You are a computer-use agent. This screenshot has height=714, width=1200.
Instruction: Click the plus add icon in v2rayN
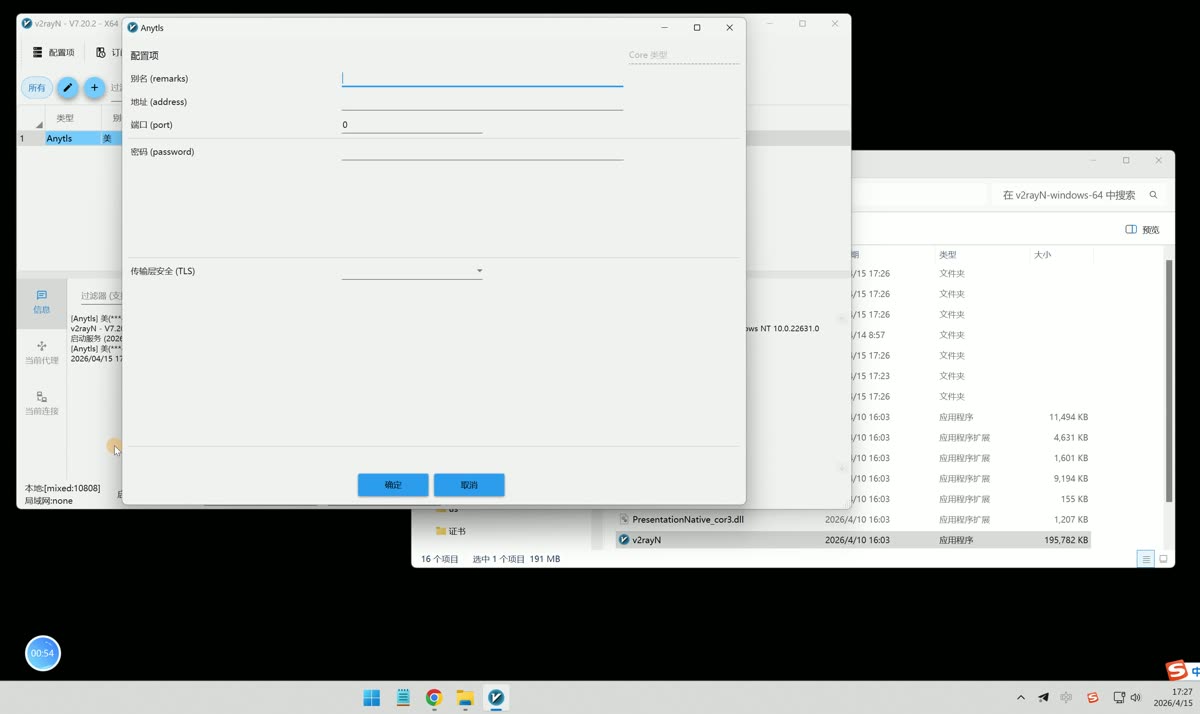coord(94,88)
